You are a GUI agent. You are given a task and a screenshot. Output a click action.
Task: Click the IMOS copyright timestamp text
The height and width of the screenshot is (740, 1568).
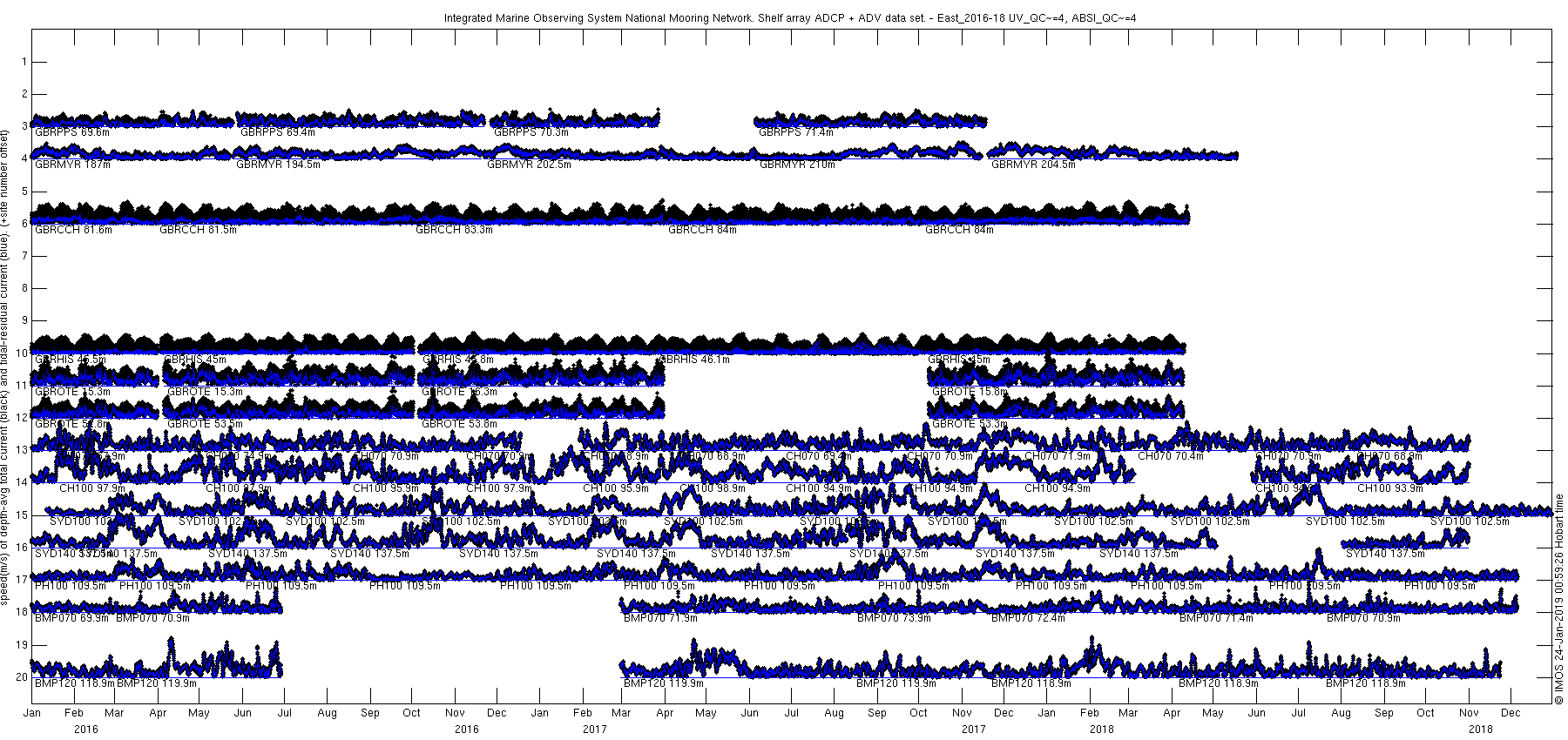(x=1559, y=599)
